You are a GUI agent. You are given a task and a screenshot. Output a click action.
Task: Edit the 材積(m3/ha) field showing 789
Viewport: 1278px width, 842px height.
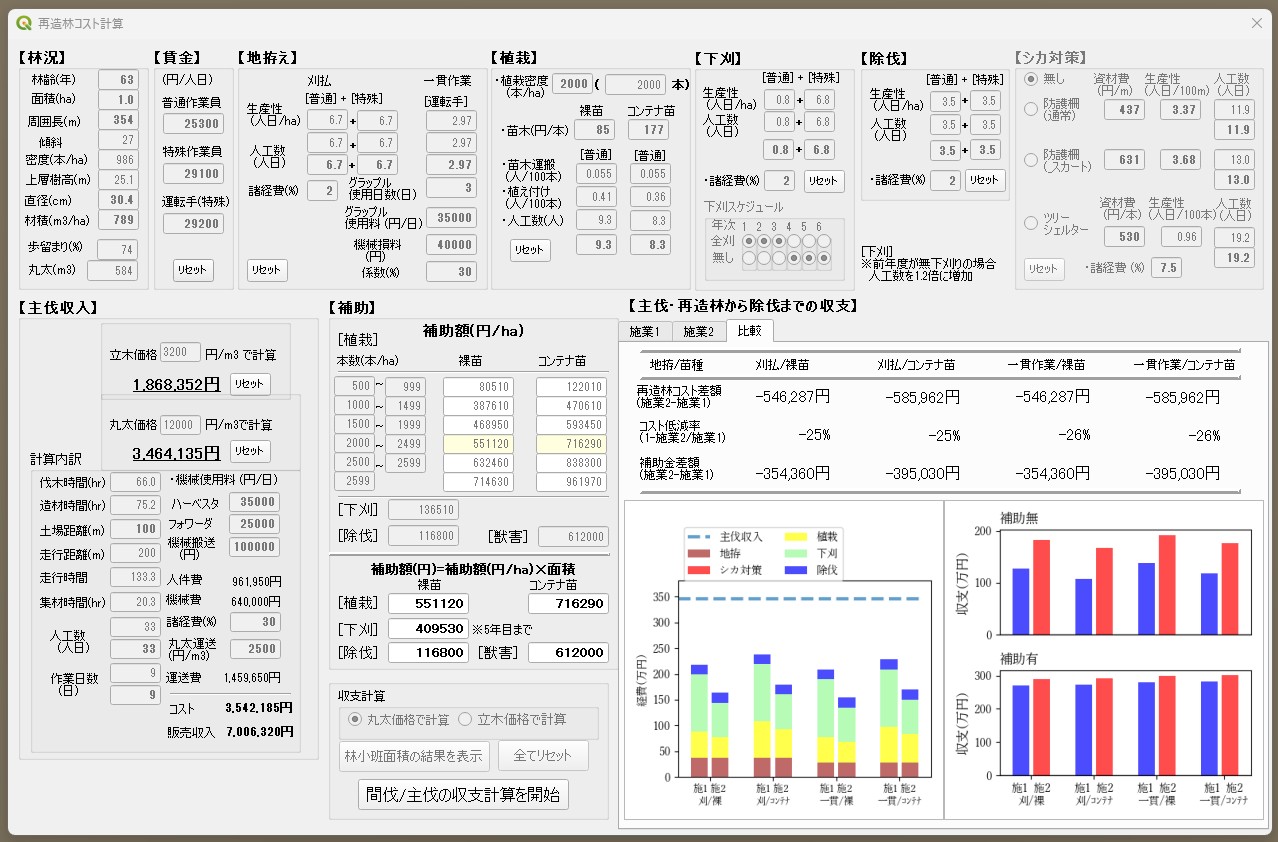tap(118, 220)
